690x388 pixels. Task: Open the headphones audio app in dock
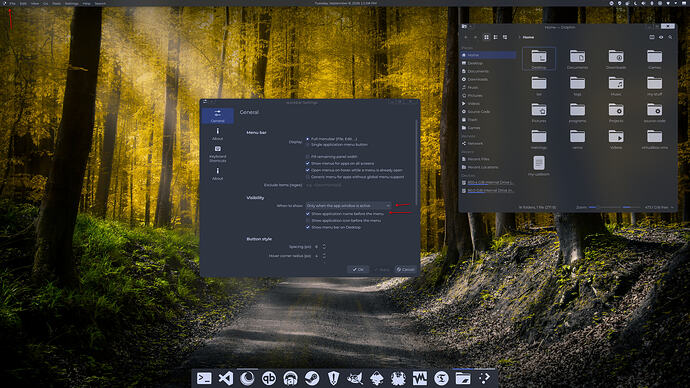tap(290, 378)
